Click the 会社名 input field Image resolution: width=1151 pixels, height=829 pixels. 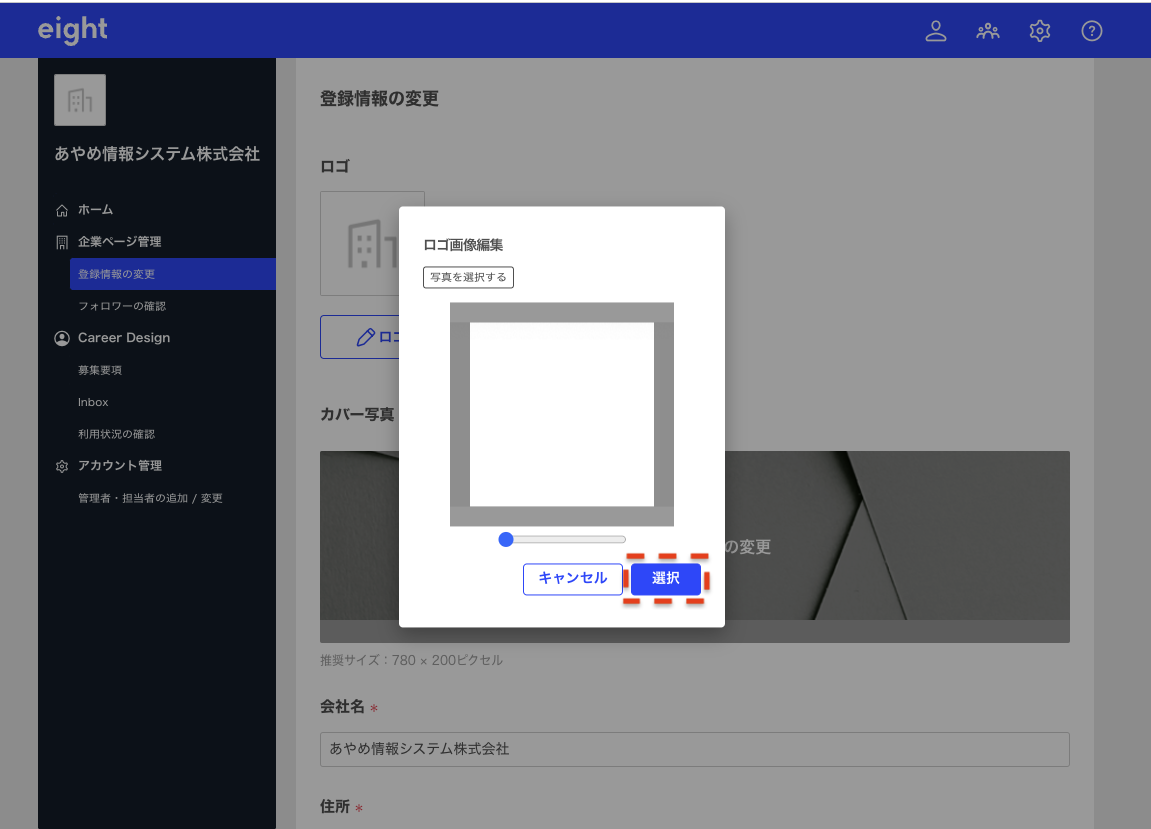coord(694,749)
